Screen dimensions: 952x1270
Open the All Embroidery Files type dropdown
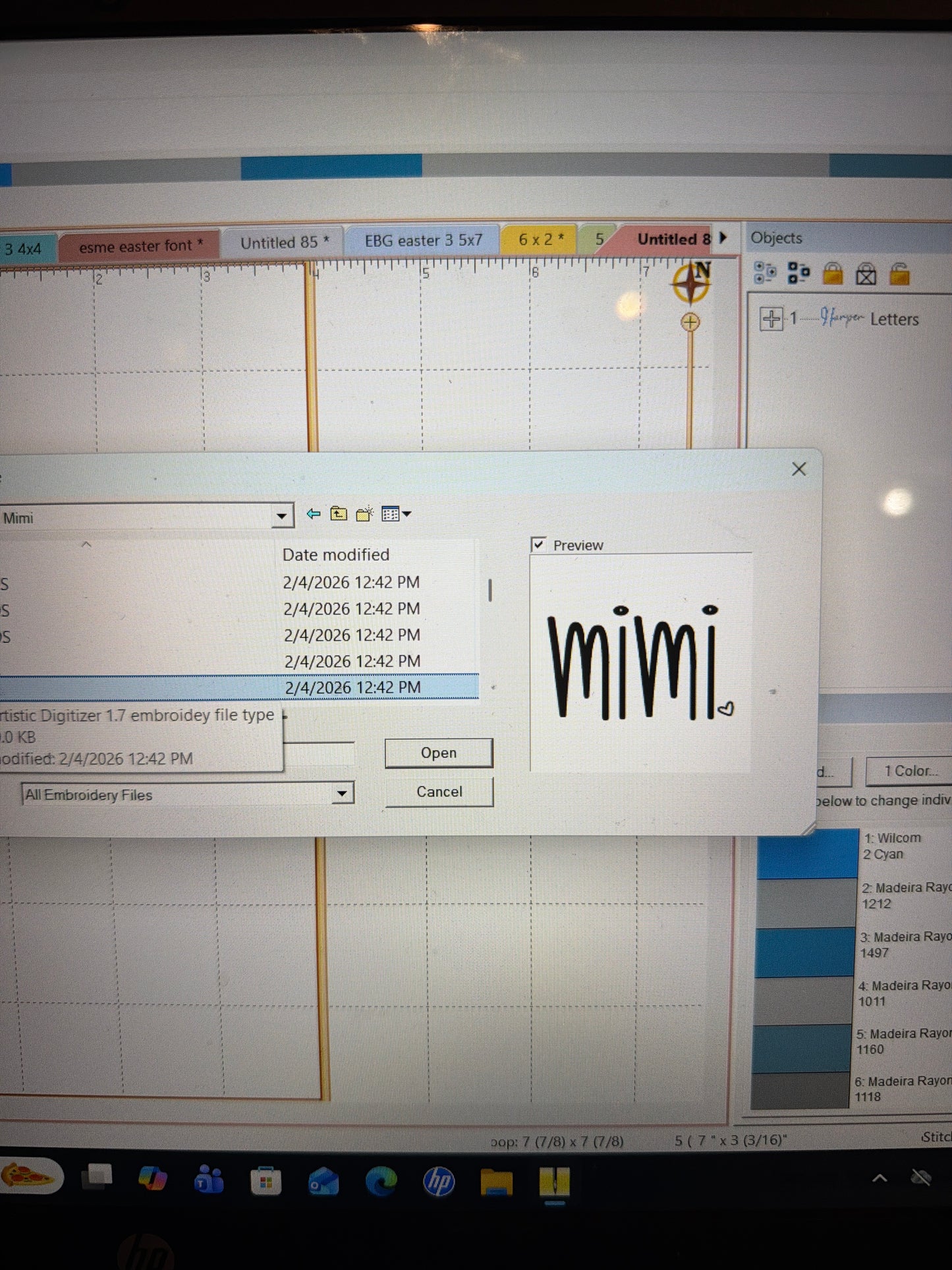[x=342, y=794]
